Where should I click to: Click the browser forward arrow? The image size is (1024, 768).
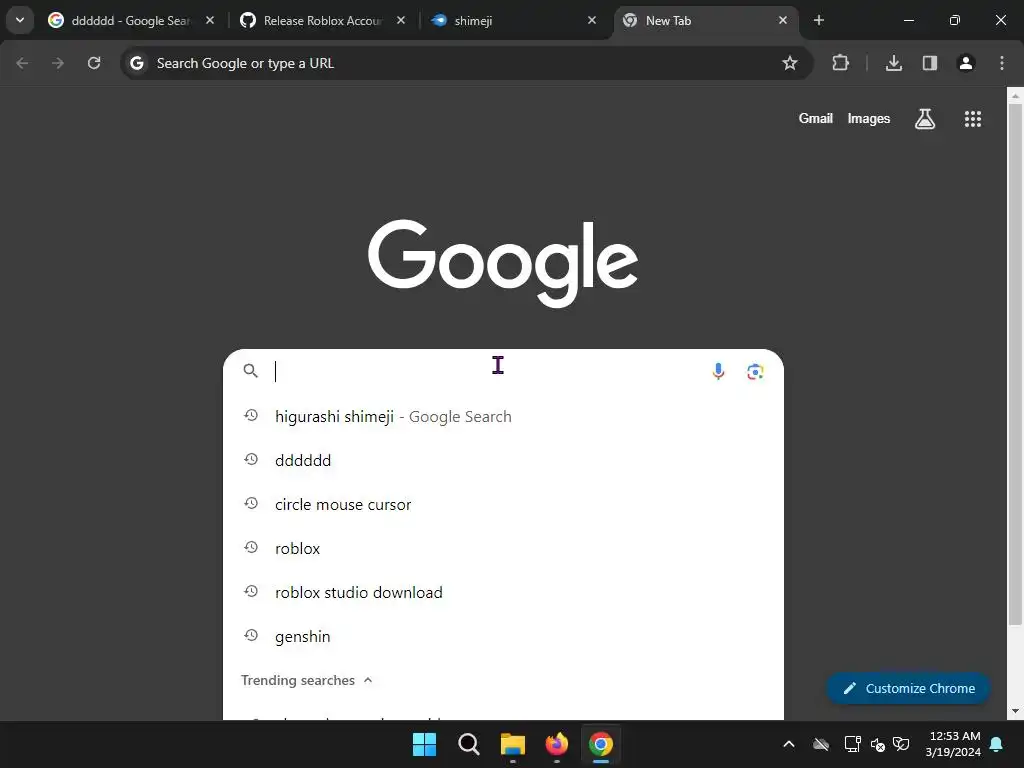tap(58, 63)
